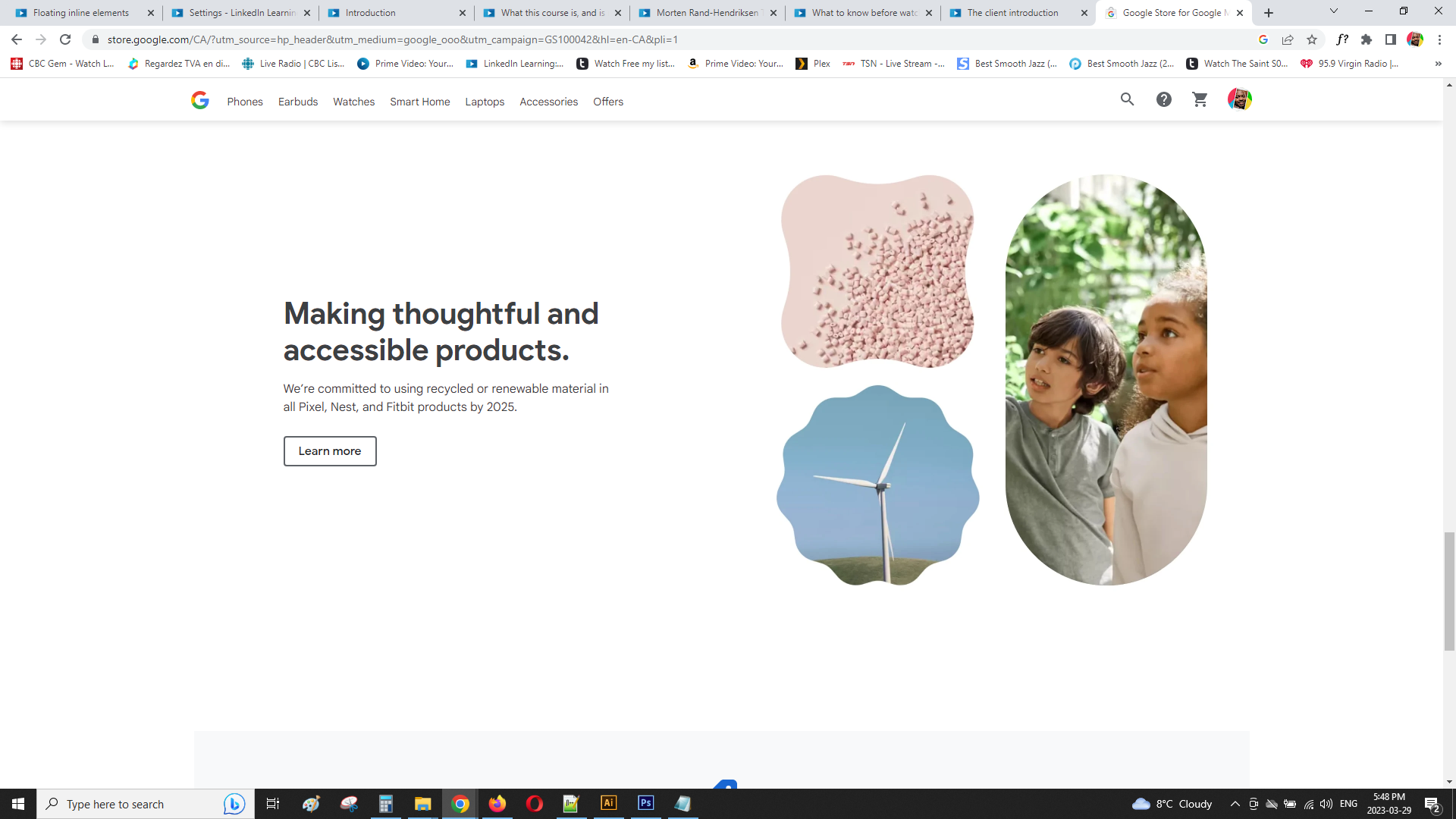This screenshot has height=819, width=1456.
Task: Click the share page icon in address bar
Action: point(1288,39)
